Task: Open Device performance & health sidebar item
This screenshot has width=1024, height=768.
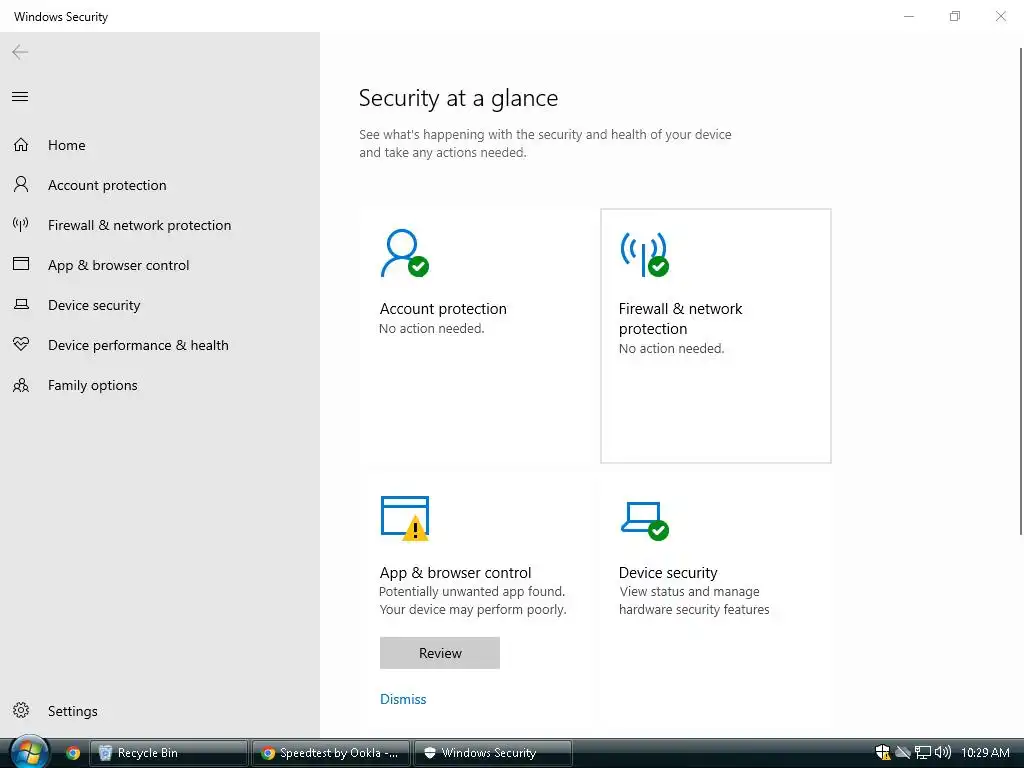Action: (160, 345)
